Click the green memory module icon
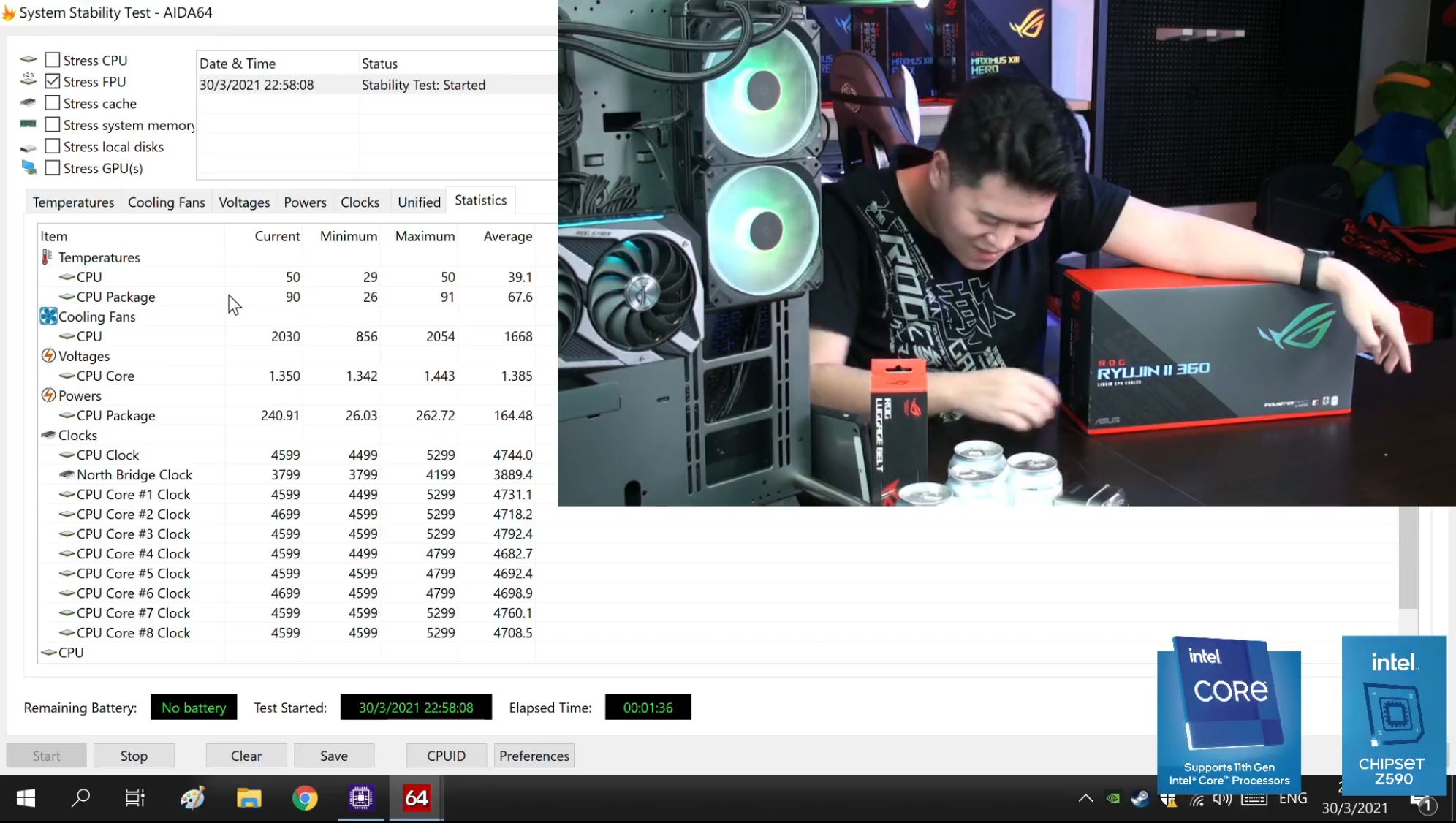Image resolution: width=1456 pixels, height=823 pixels. [29, 124]
